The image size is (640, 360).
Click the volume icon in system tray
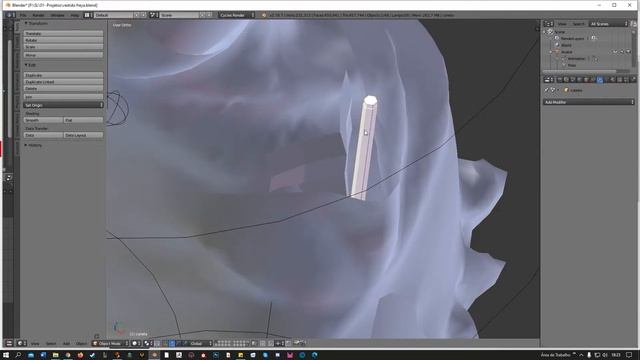[x=605, y=355]
